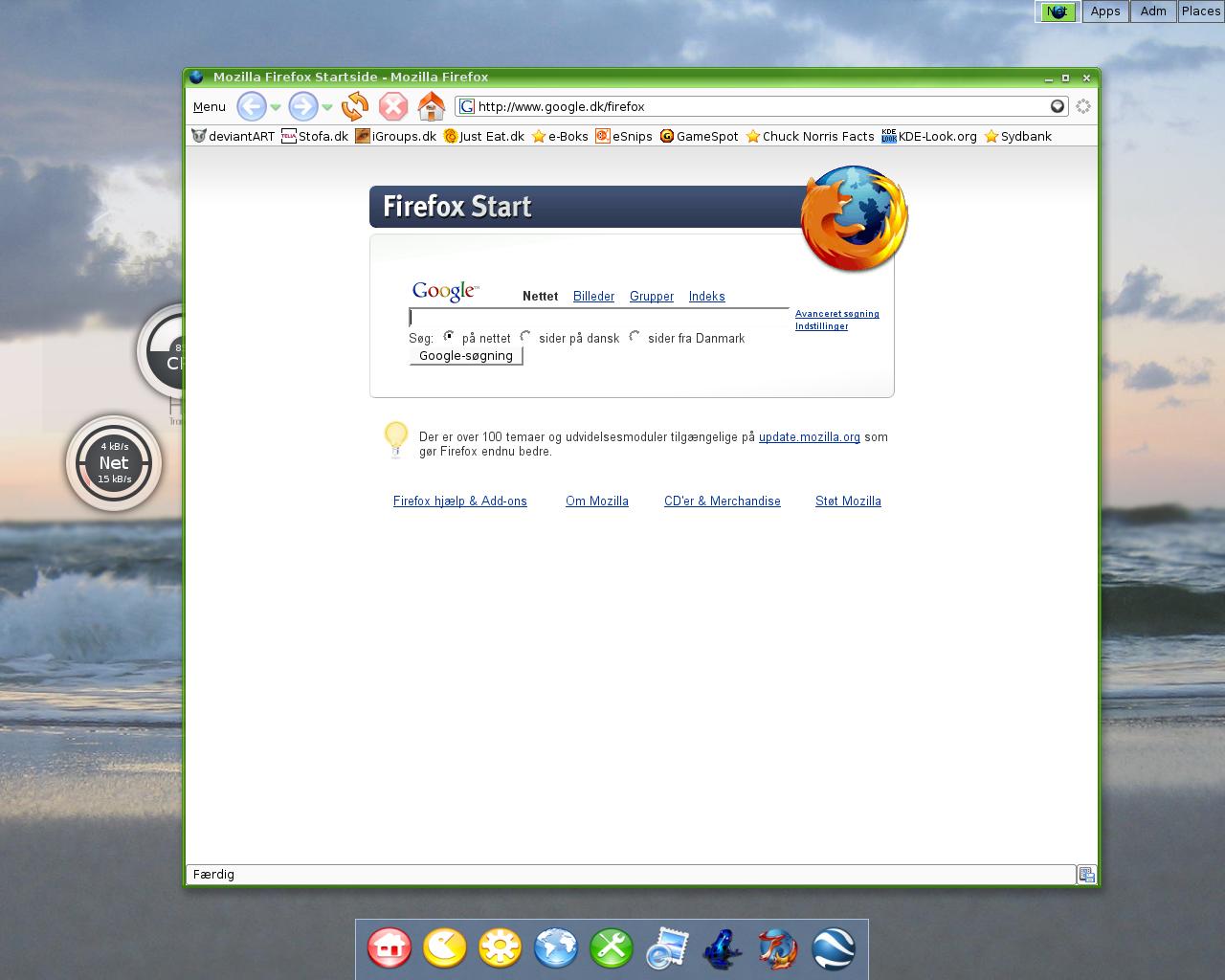Select the 'sider fra Danmark' radio button
This screenshot has width=1225, height=980.
tap(635, 337)
